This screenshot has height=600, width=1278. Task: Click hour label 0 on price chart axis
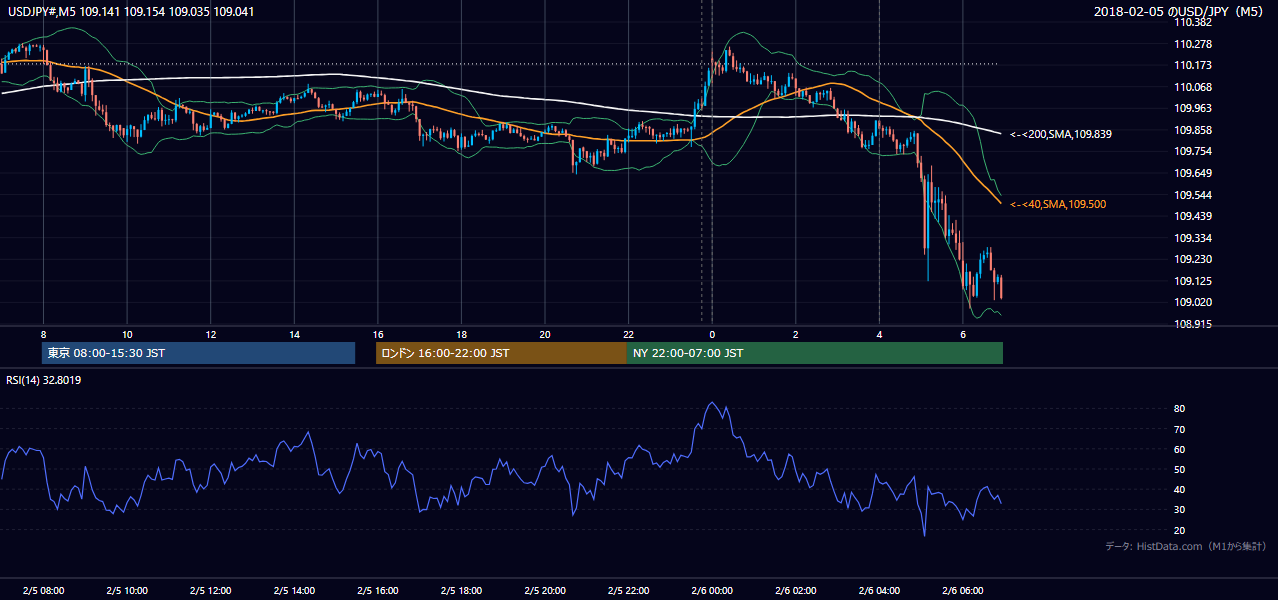tap(712, 334)
